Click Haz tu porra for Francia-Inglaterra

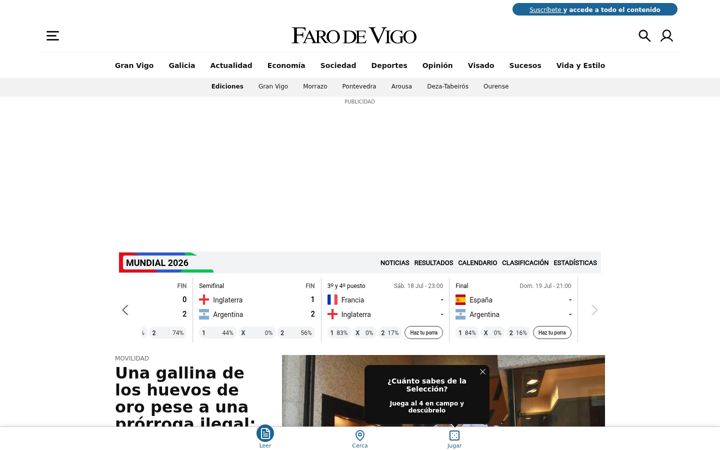tap(423, 332)
